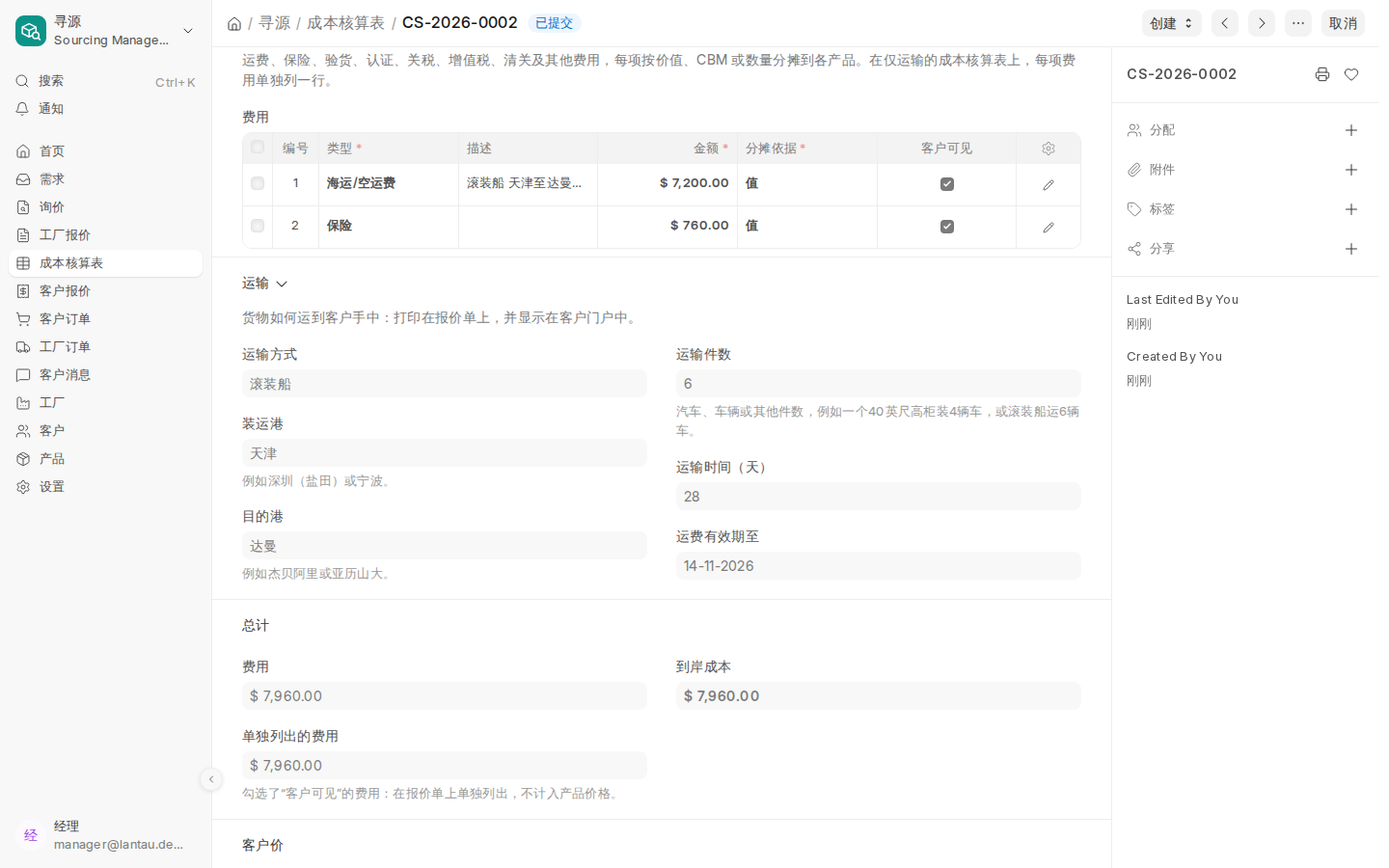Select row 2 保险 checkbox
Viewport: 1389px width, 868px height.
pos(258,226)
